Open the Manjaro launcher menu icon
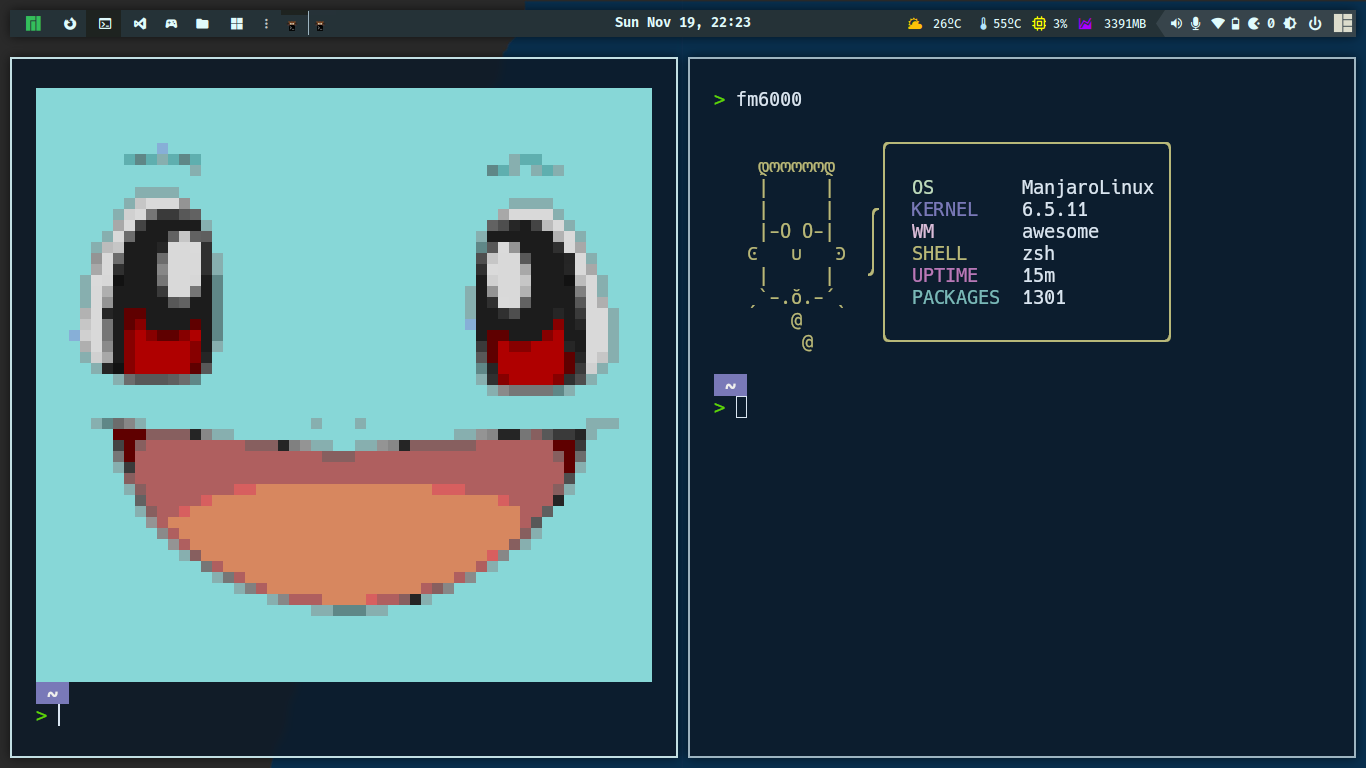 click(33, 23)
